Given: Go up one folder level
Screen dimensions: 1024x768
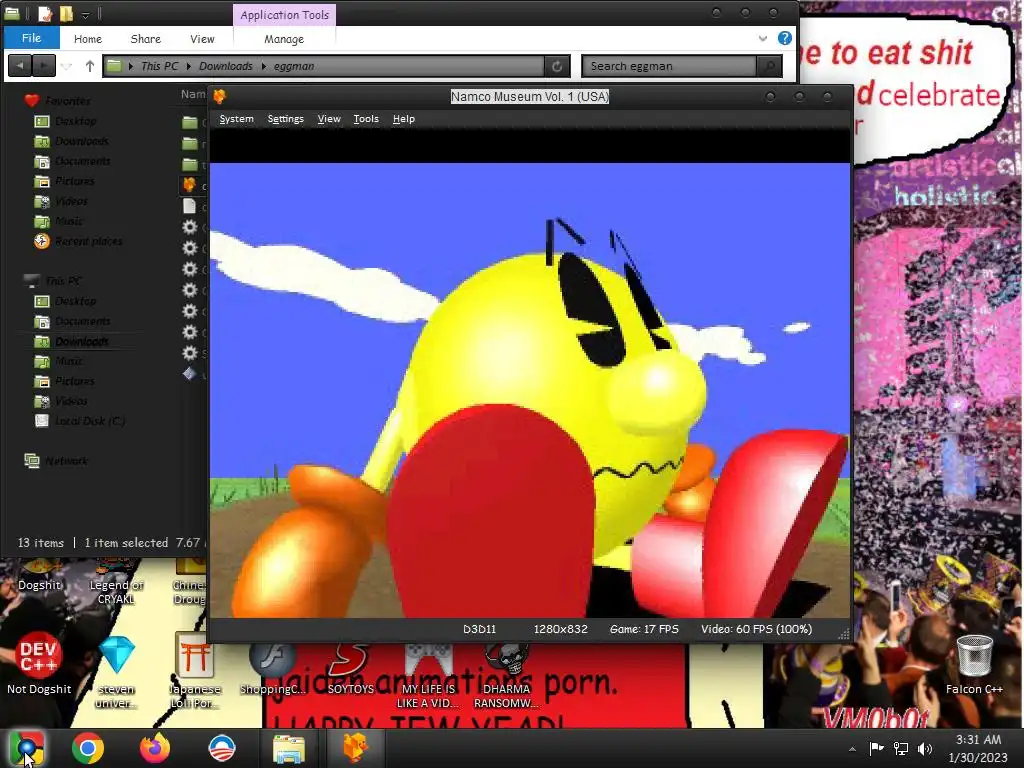Looking at the screenshot, I should pos(89,66).
